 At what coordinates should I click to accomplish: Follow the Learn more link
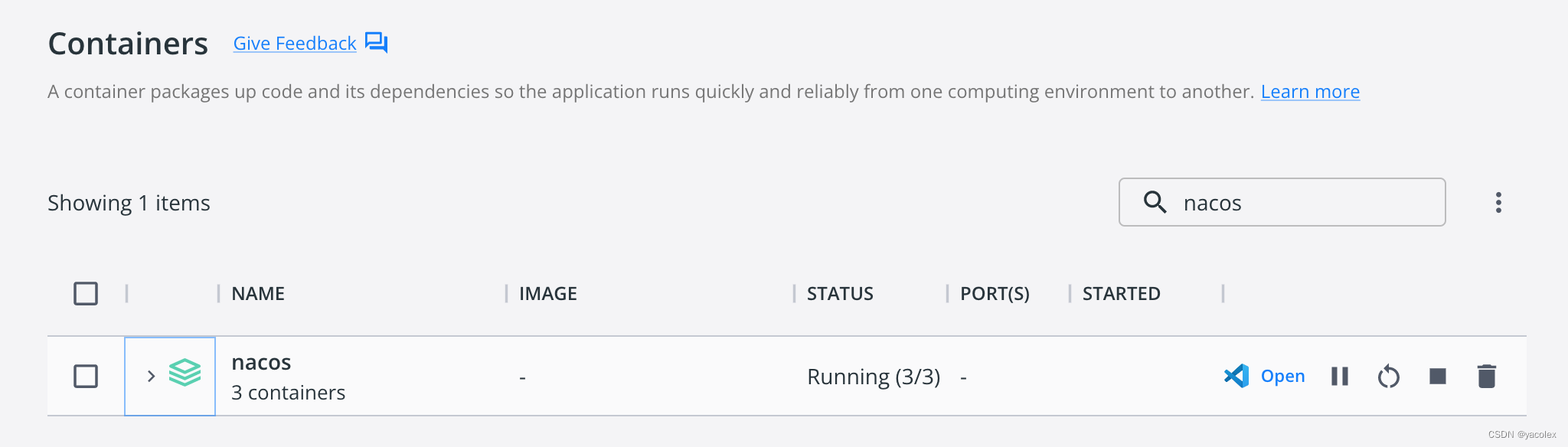[x=1310, y=91]
